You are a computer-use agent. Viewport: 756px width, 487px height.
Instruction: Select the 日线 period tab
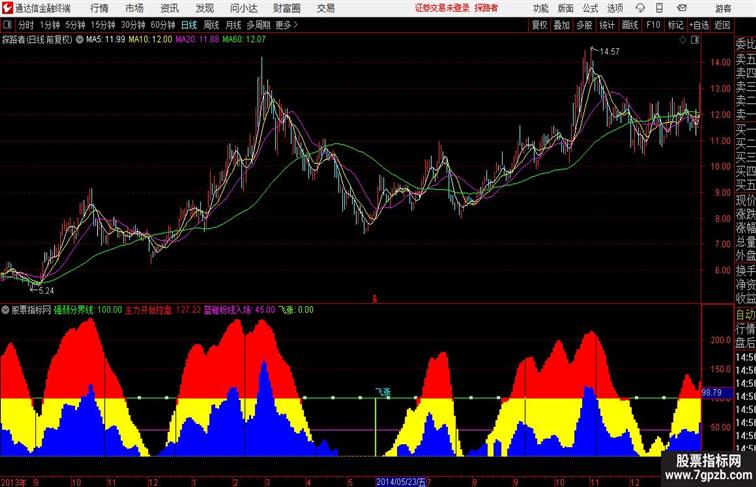189,25
